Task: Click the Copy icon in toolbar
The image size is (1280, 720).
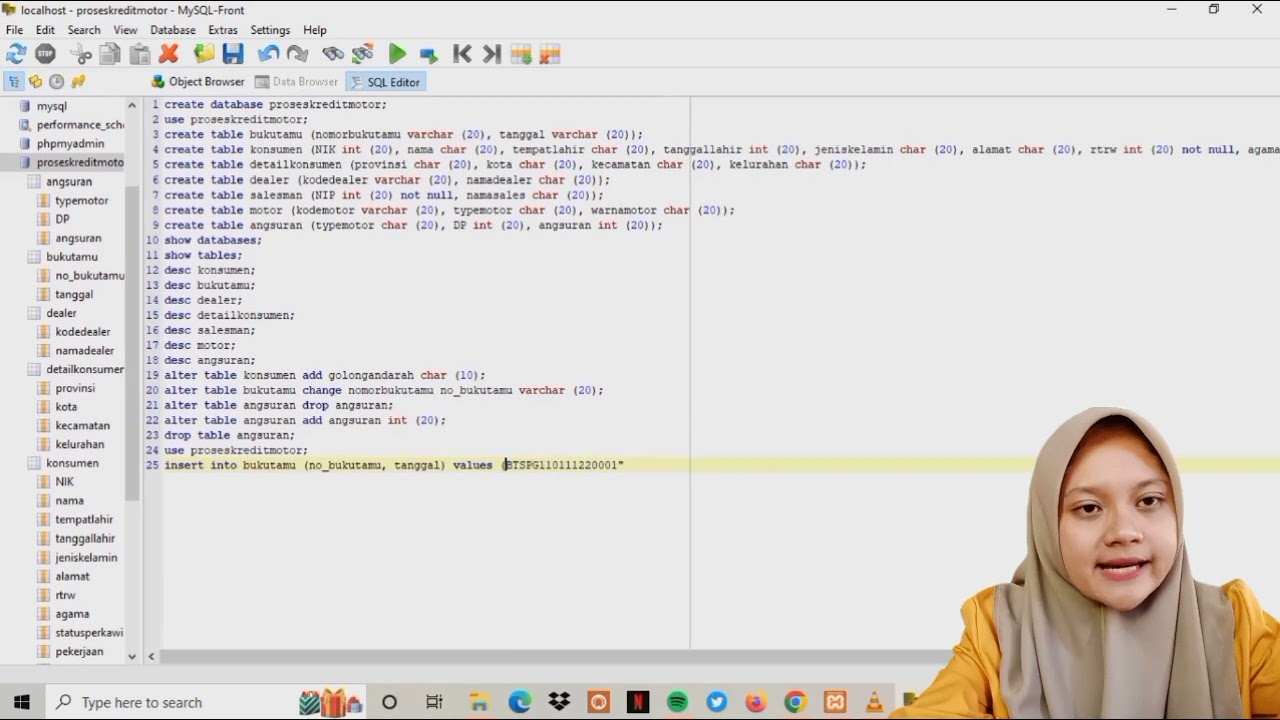Action: [110, 54]
